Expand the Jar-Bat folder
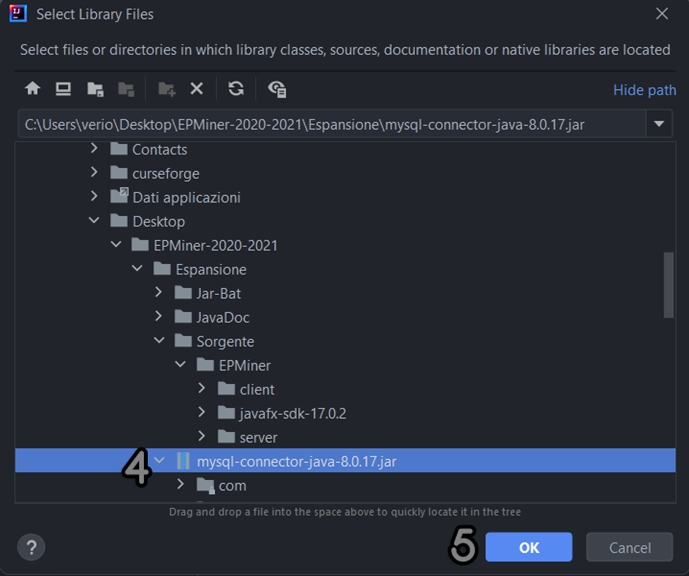689x576 pixels. [x=159, y=292]
